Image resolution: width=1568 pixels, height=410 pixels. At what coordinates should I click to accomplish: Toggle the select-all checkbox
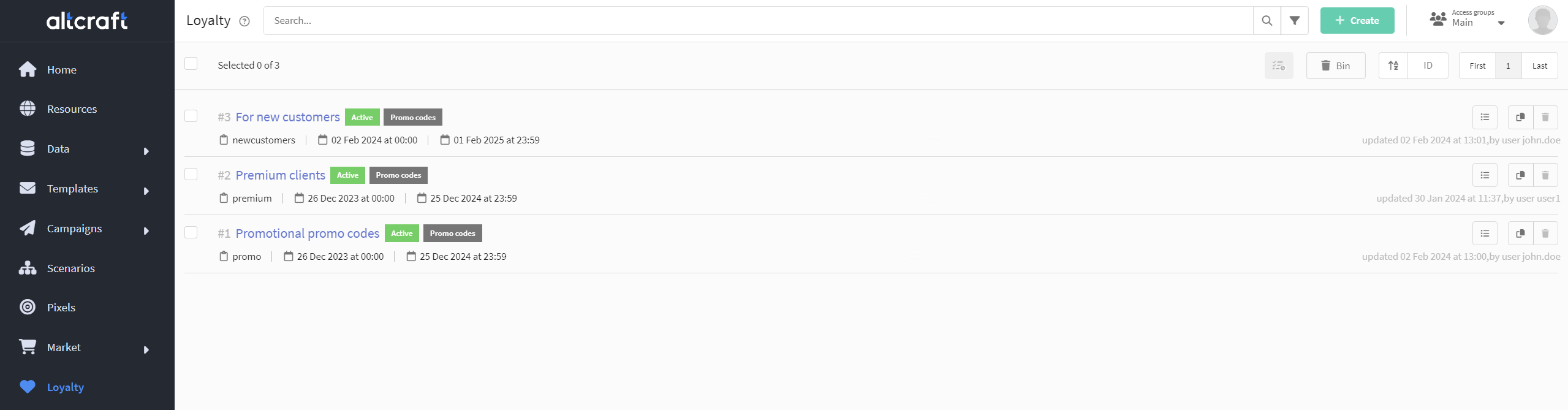(x=191, y=64)
